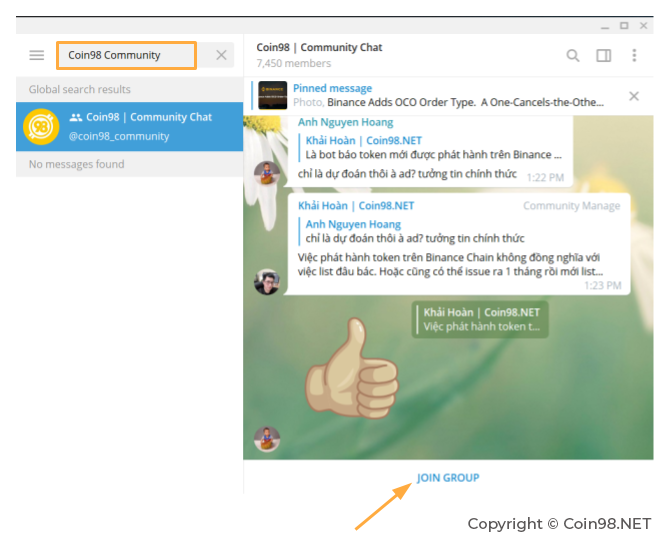Close the Telegram window
Image resolution: width=665 pixels, height=540 pixels.
643,26
